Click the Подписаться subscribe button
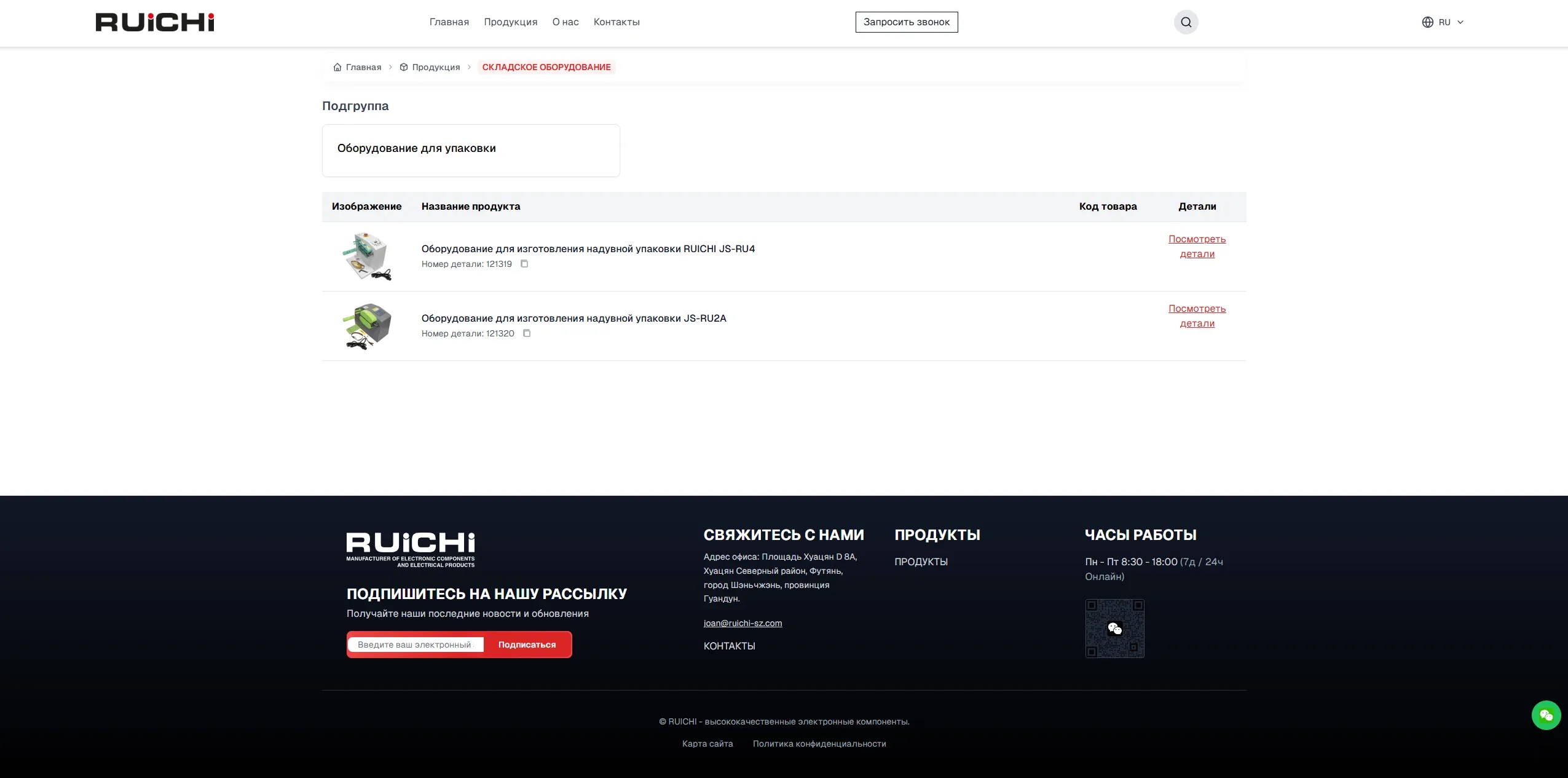This screenshot has width=1568, height=778. 527,645
